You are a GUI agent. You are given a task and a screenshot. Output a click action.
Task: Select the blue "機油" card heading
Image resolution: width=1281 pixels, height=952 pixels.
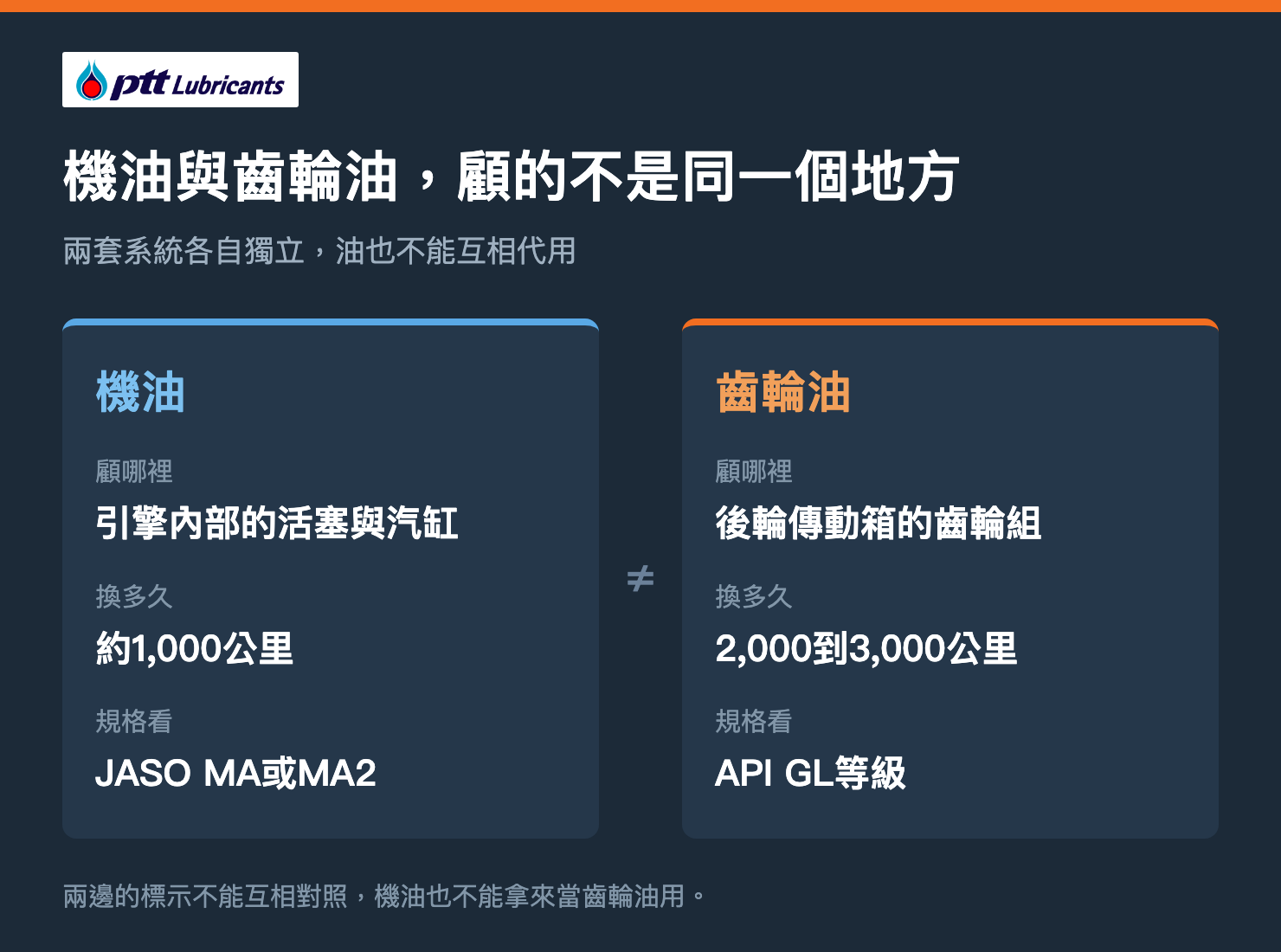pos(140,392)
